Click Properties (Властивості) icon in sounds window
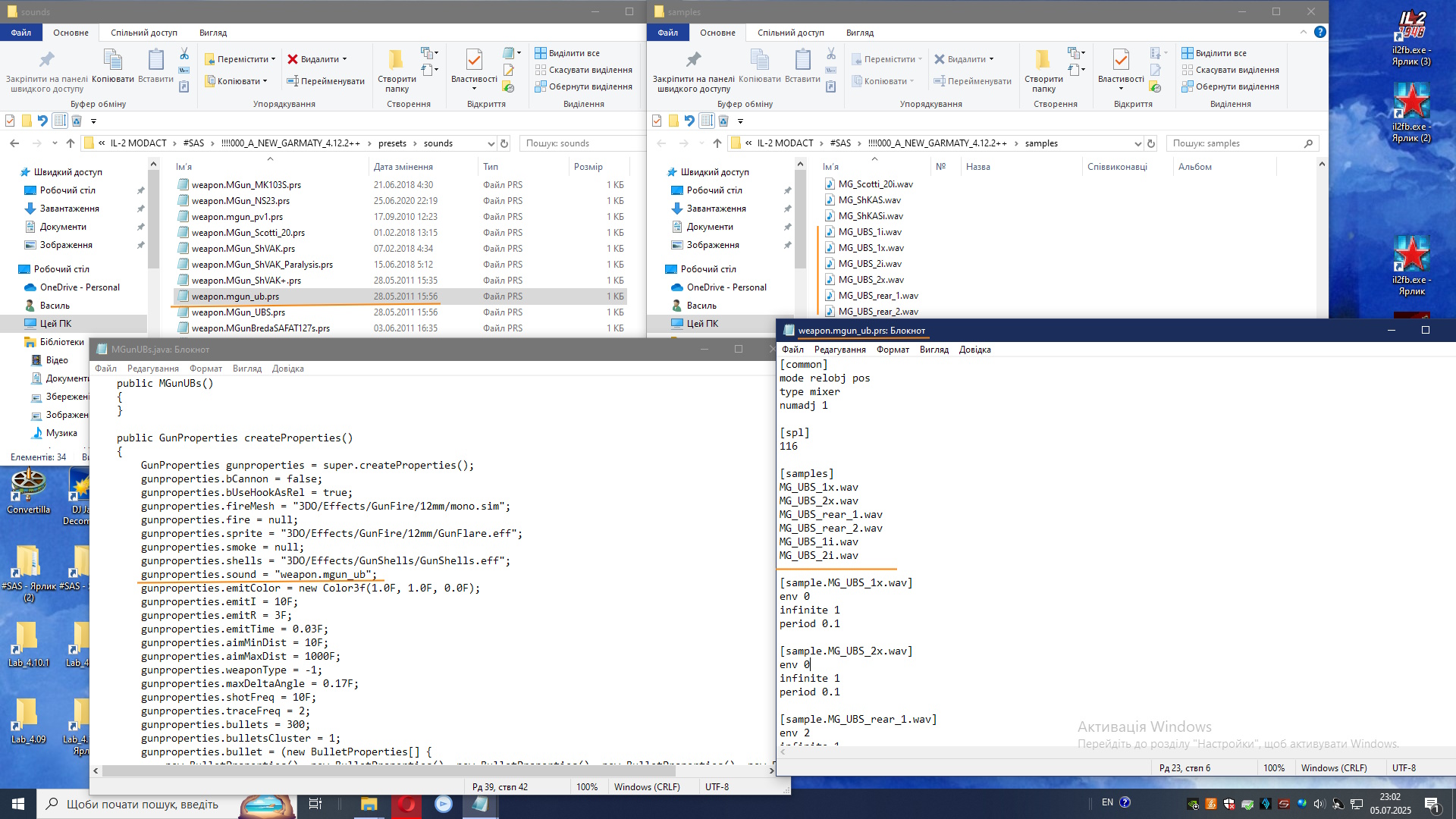Viewport: 1456px width, 819px height. coord(474,61)
